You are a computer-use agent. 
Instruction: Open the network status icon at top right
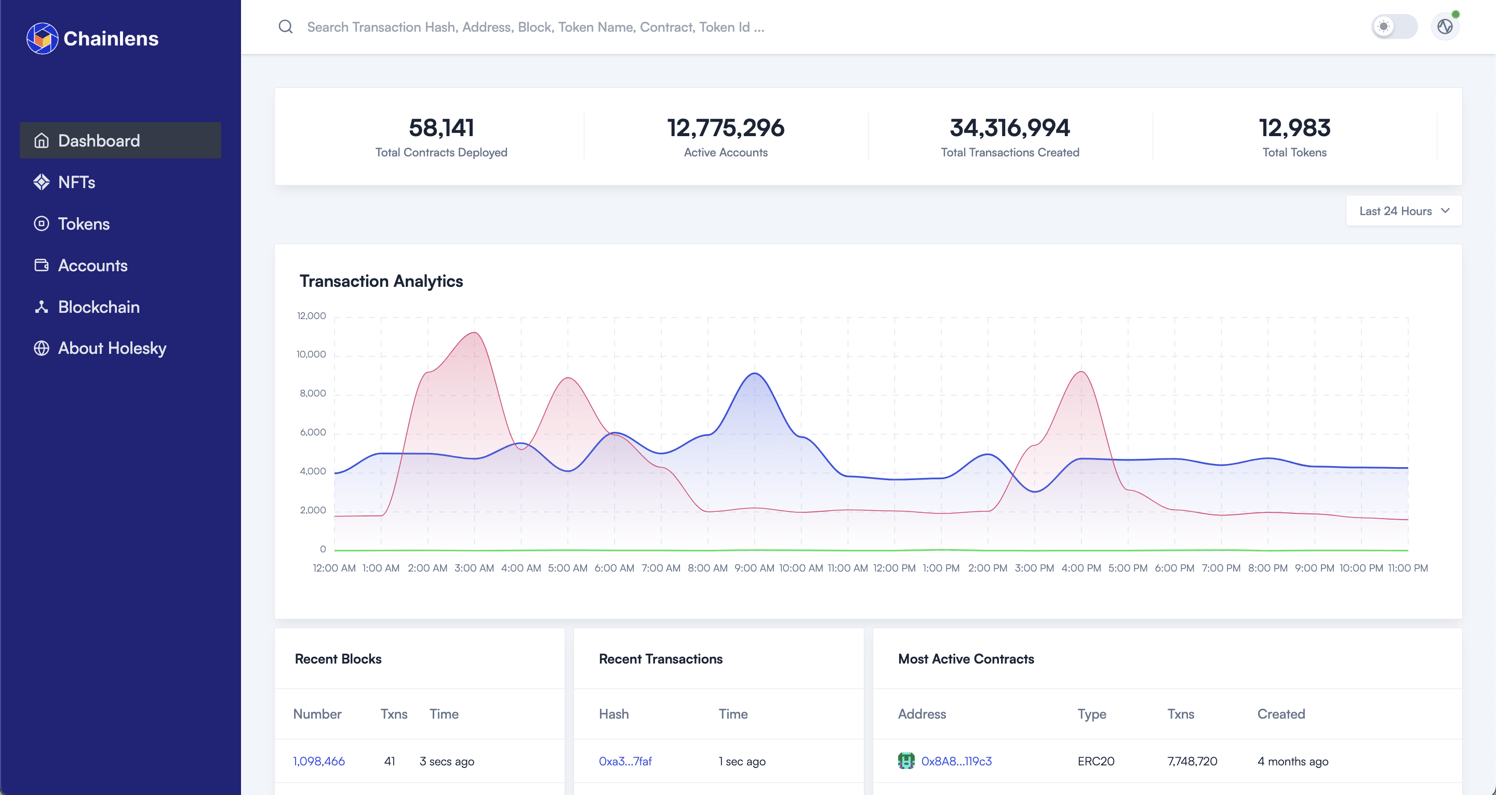[x=1445, y=27]
